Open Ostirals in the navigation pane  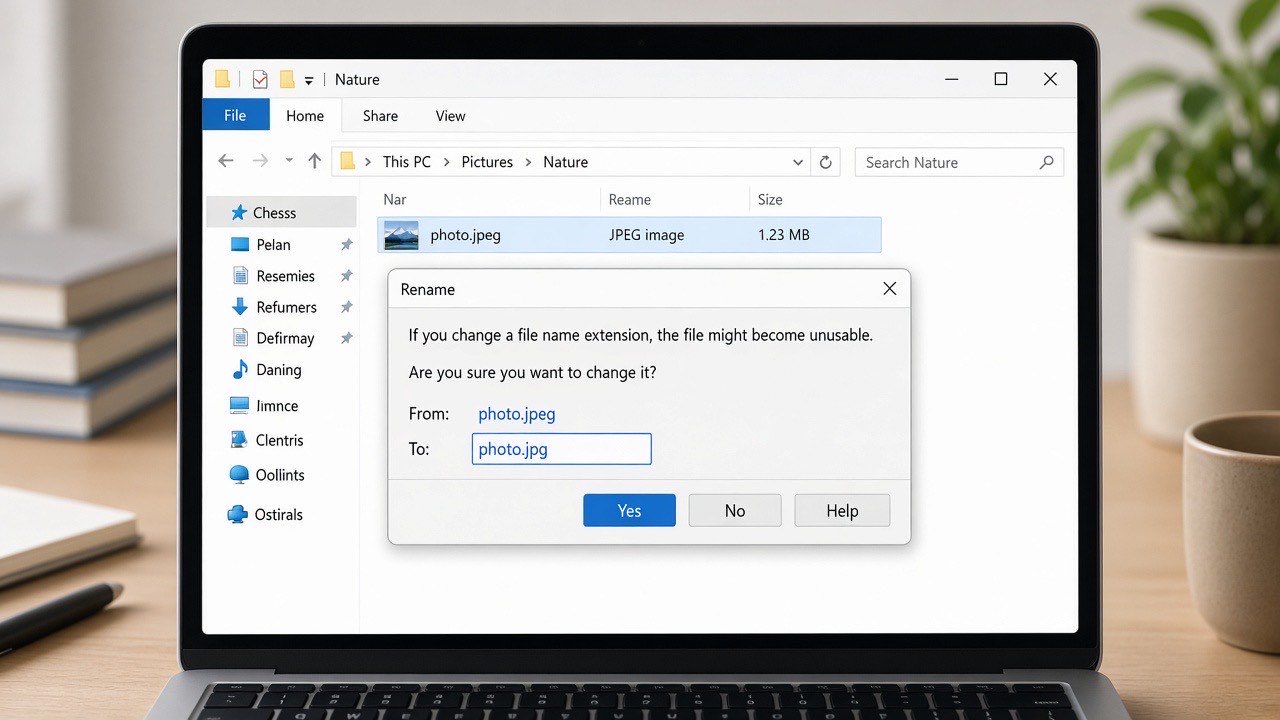coord(279,515)
